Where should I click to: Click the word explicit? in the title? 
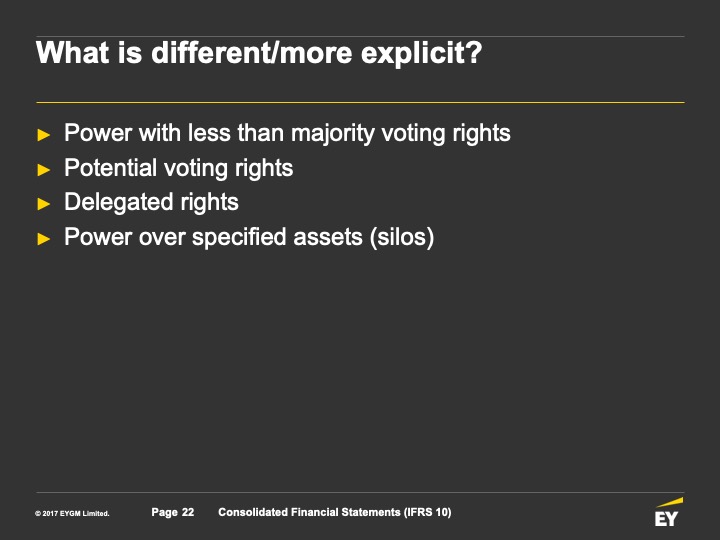coord(423,53)
